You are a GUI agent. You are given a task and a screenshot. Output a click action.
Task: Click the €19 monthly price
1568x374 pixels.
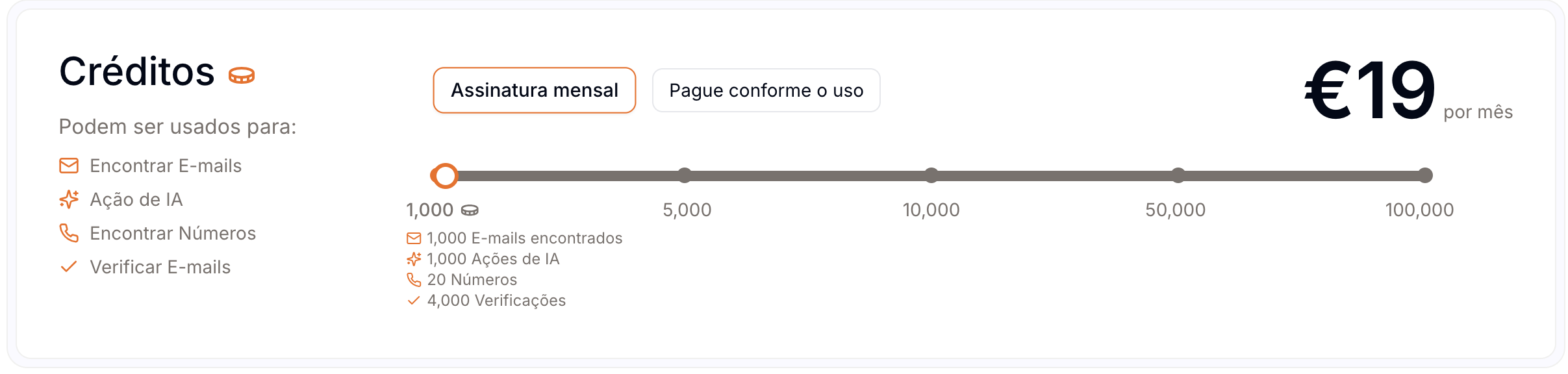[1369, 90]
